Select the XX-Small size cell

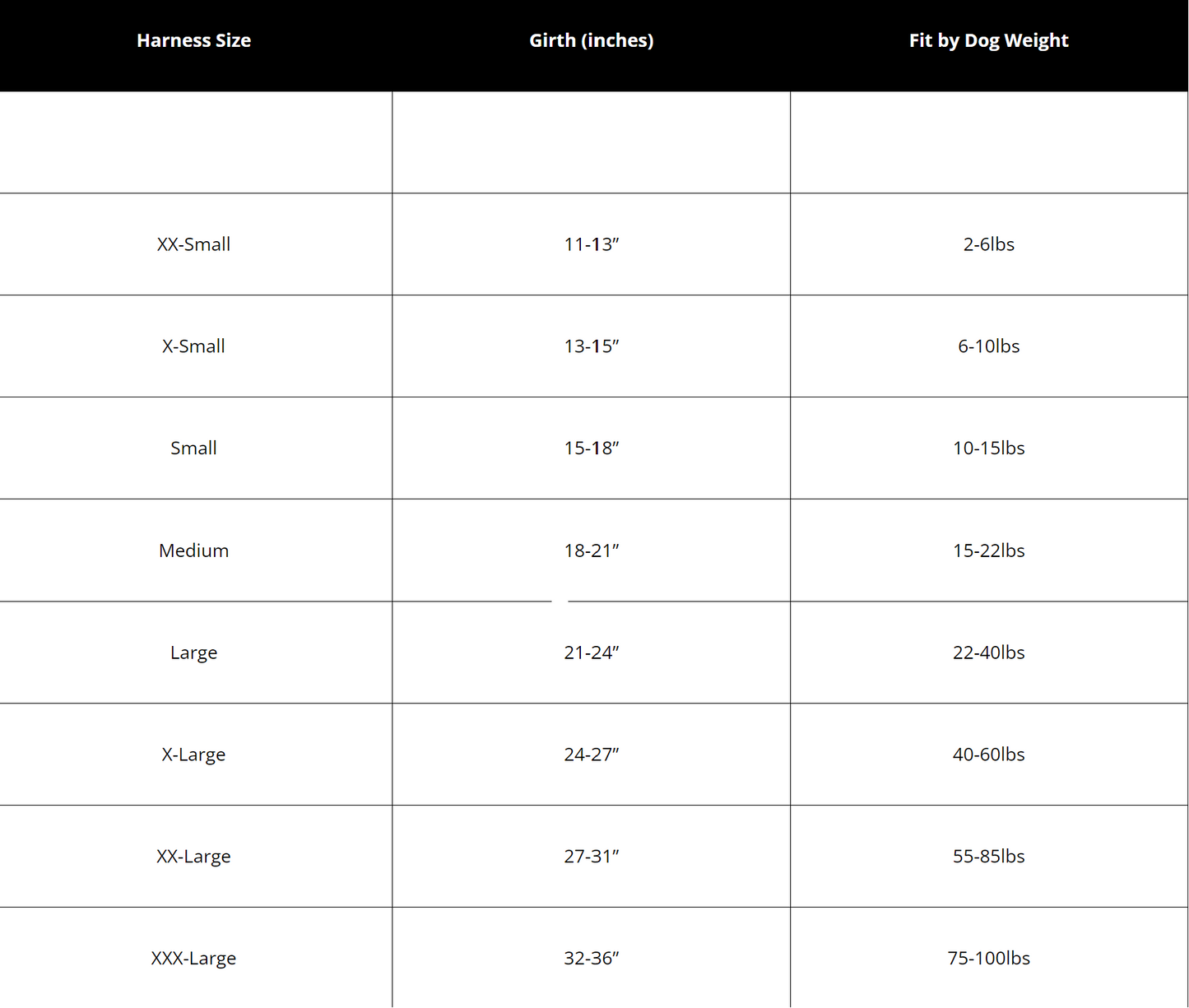click(193, 244)
